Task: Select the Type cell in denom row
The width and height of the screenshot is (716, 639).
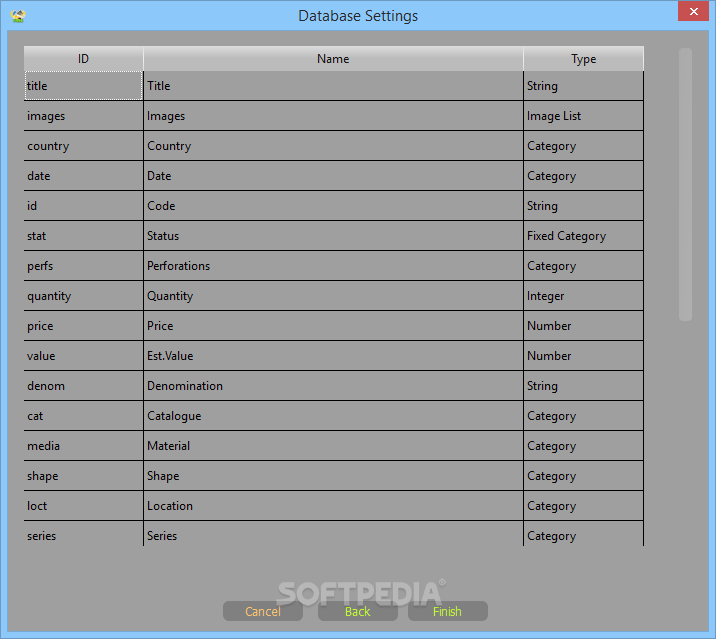Action: [x=584, y=386]
